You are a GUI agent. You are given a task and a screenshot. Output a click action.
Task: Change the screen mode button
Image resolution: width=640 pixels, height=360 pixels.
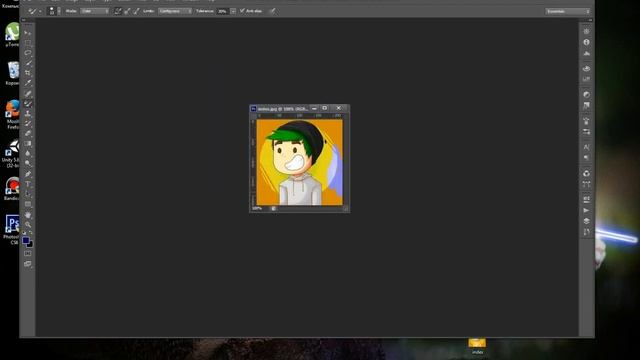[x=28, y=264]
